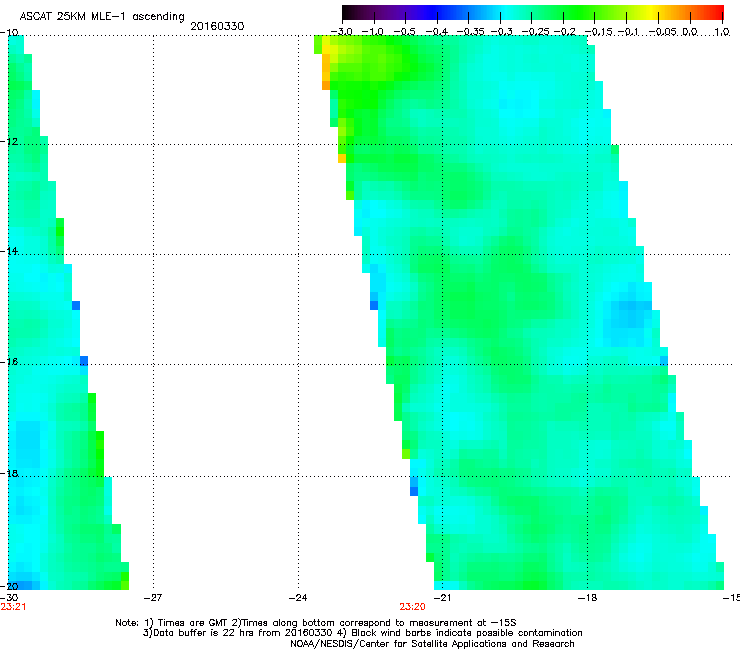Click the -0.4 color scale label
740x650 pixels.
(437, 32)
